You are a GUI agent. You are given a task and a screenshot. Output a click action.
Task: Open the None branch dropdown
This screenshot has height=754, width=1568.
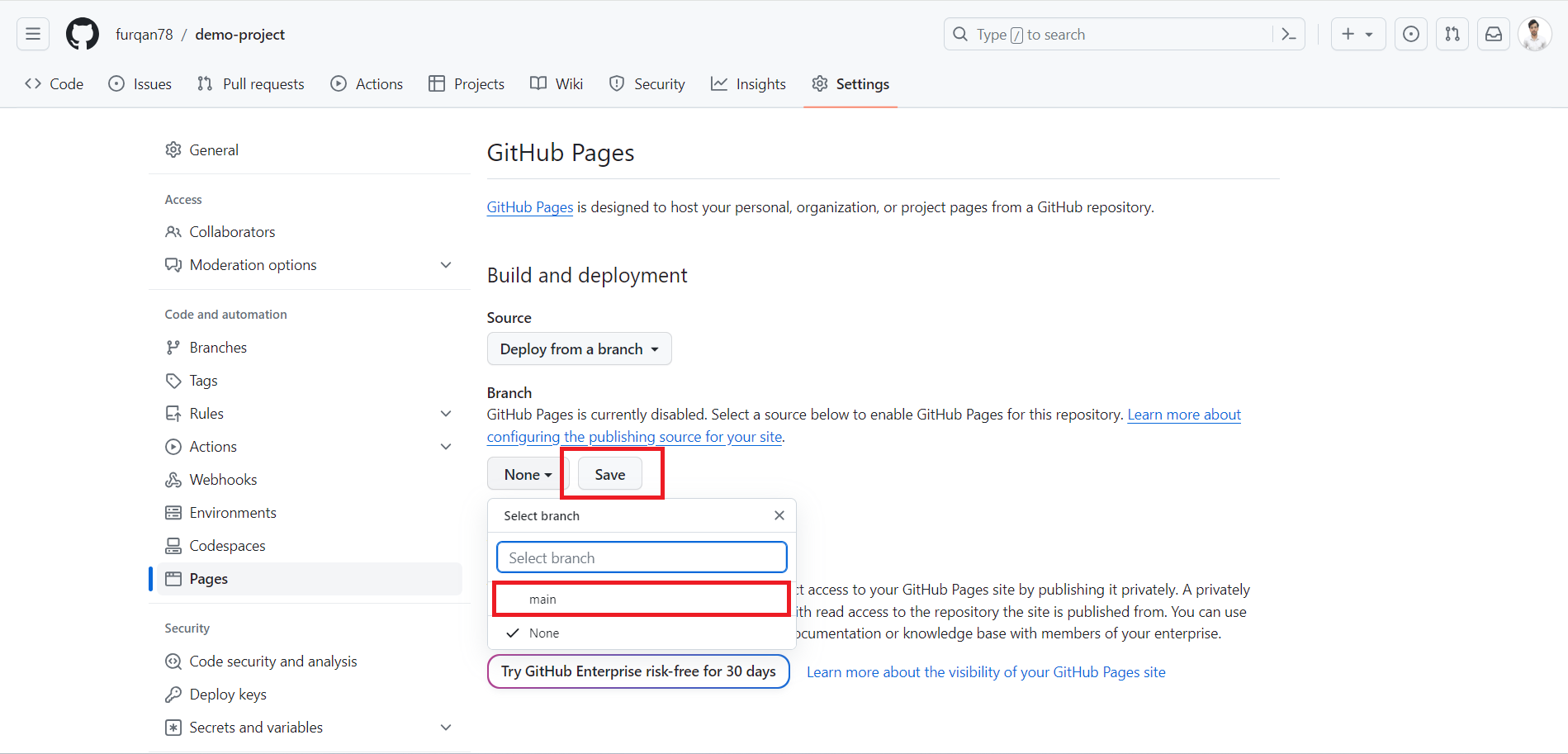pyautogui.click(x=528, y=474)
